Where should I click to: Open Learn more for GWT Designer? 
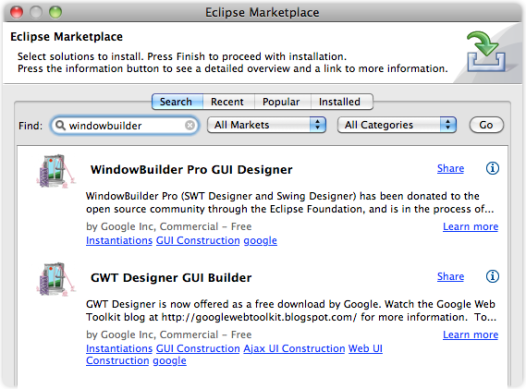(x=470, y=334)
